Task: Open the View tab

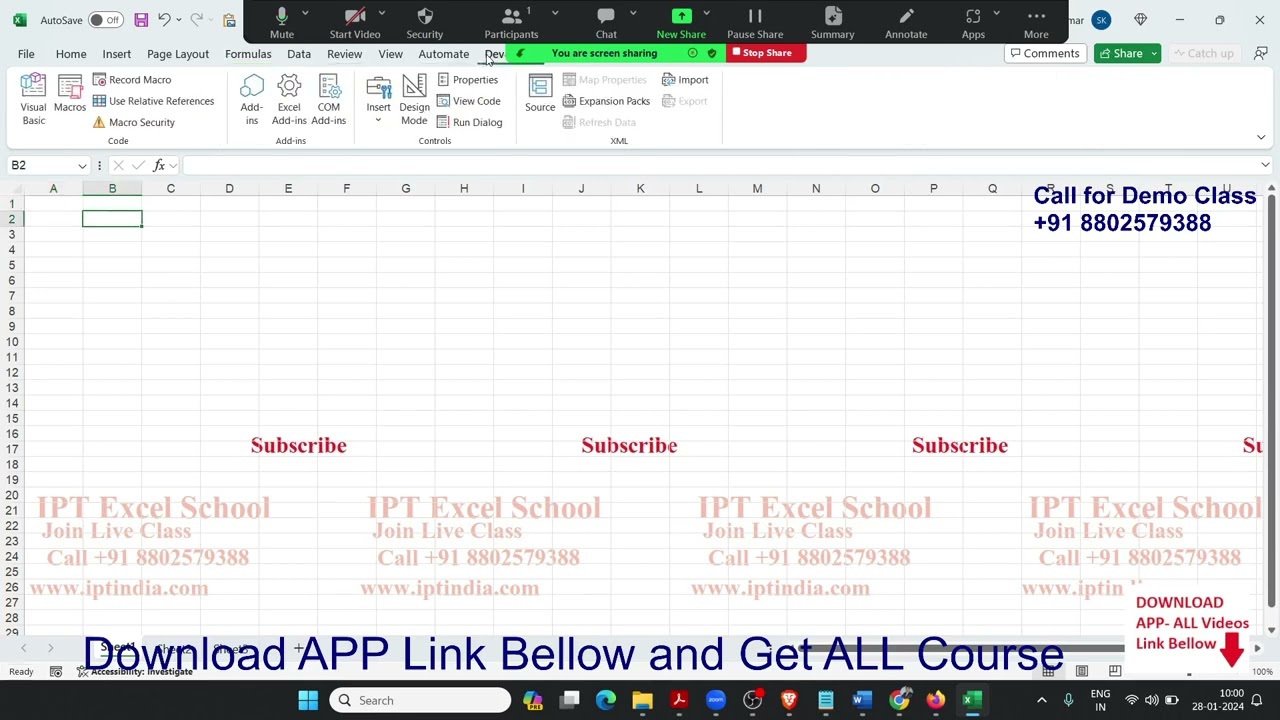Action: click(390, 54)
